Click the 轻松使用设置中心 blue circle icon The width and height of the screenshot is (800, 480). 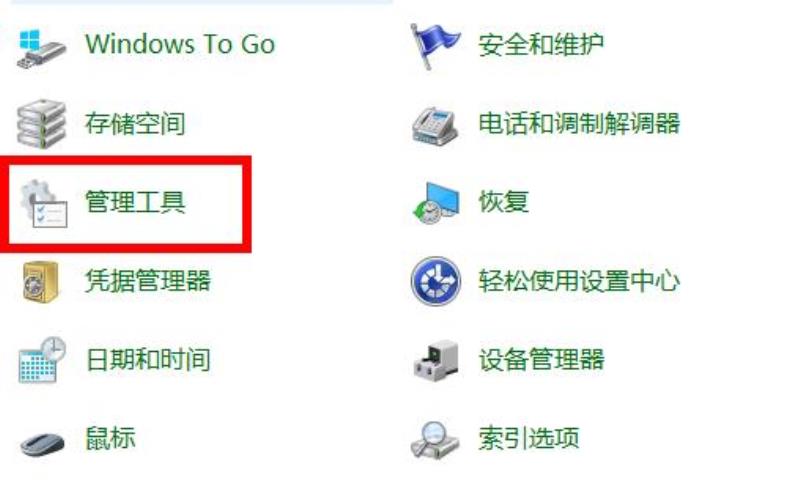(436, 281)
